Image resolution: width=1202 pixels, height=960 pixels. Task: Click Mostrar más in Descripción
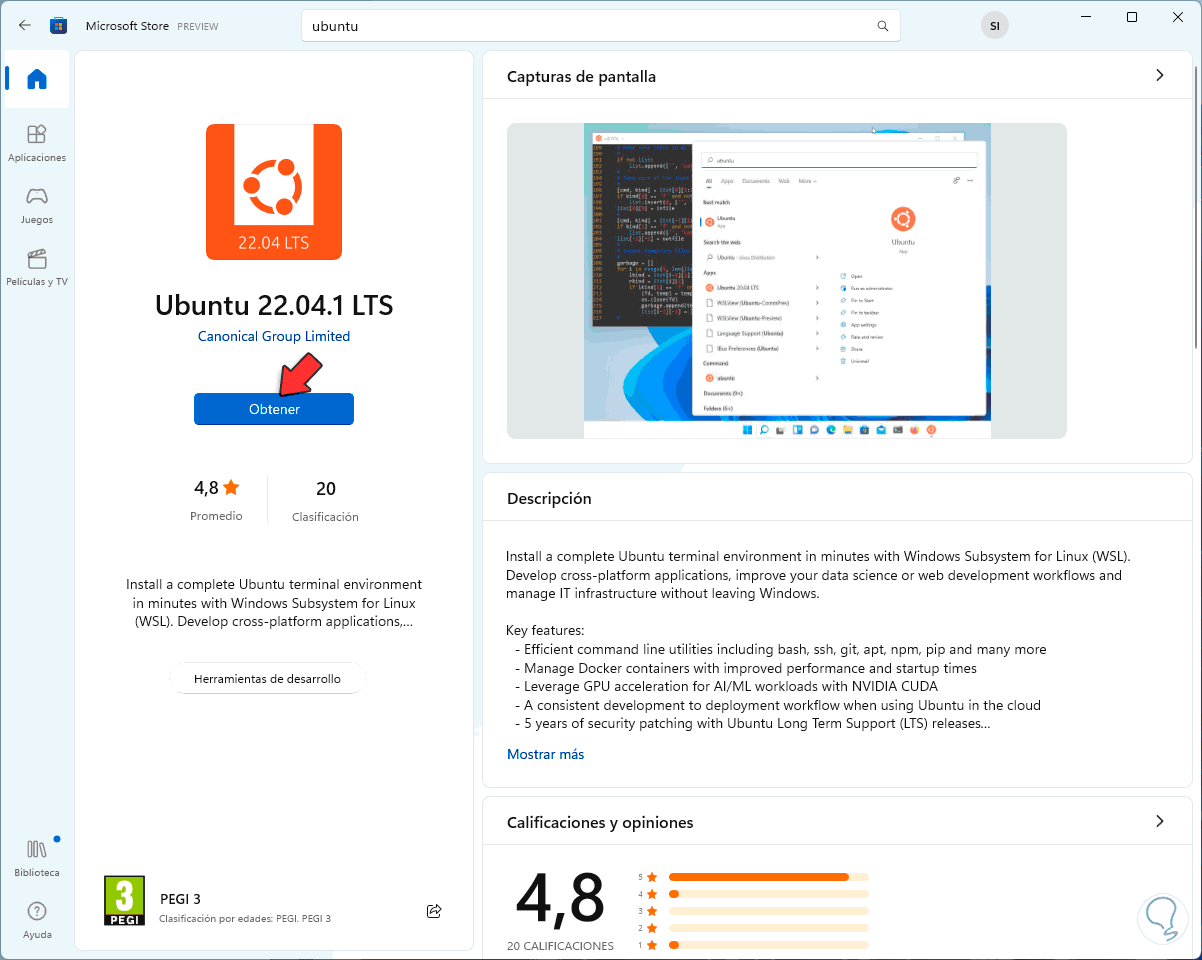point(546,754)
